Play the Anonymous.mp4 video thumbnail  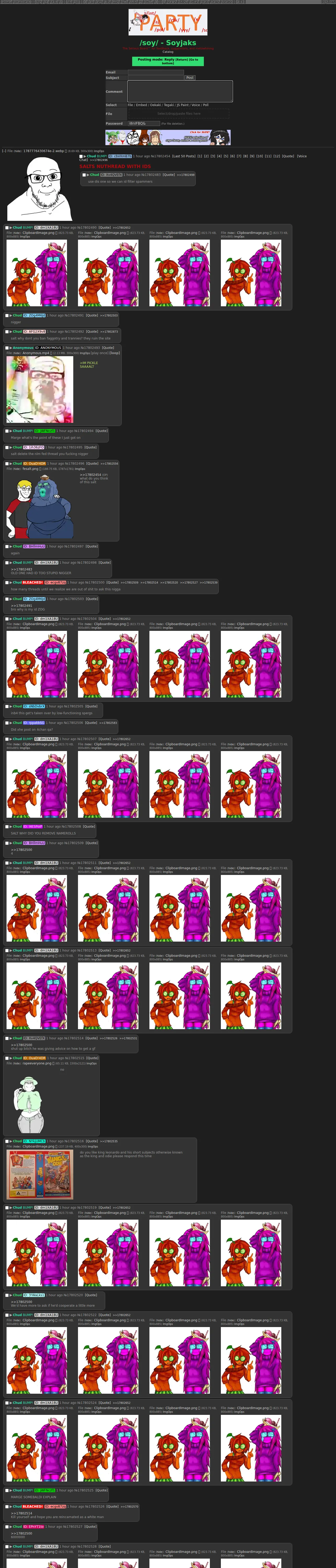point(40,390)
